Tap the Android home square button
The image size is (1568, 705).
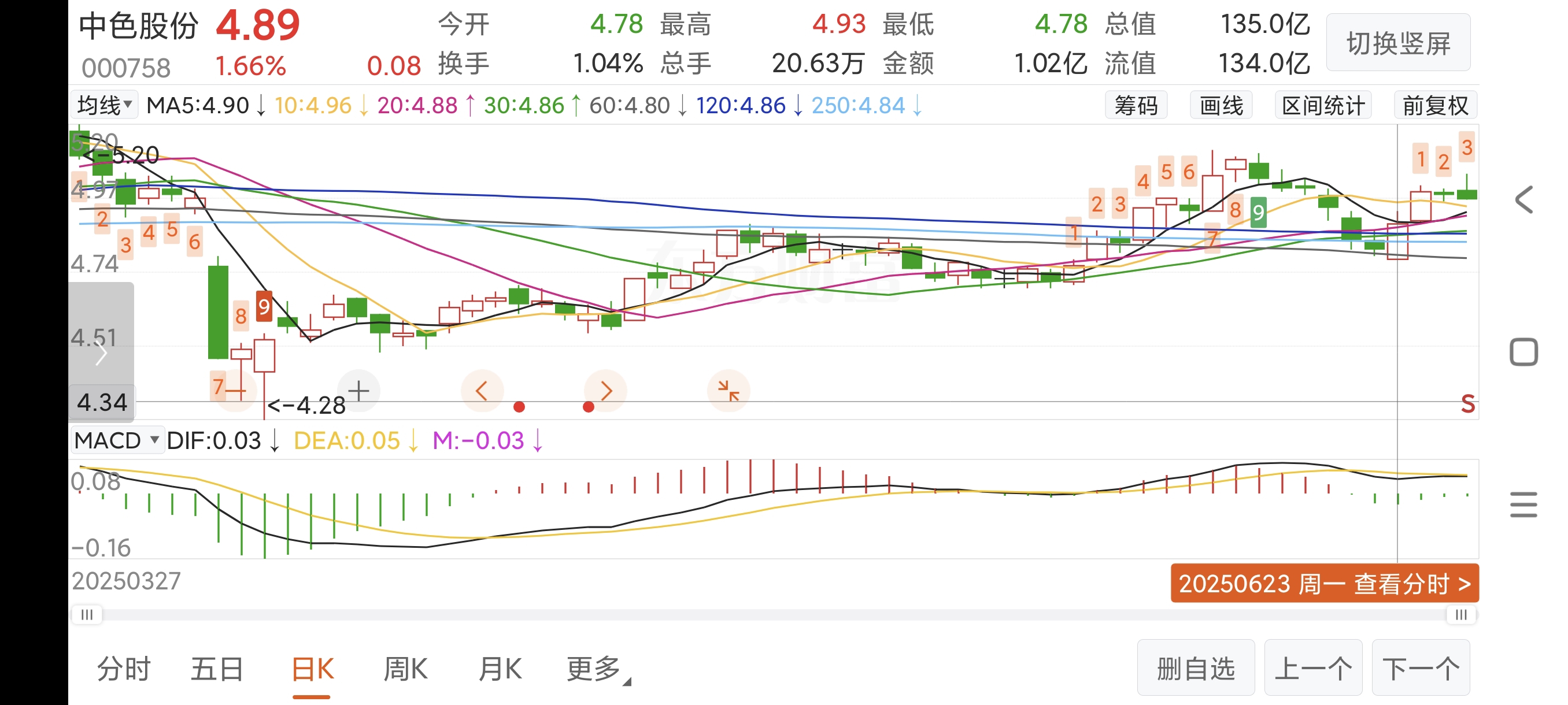coord(1523,352)
